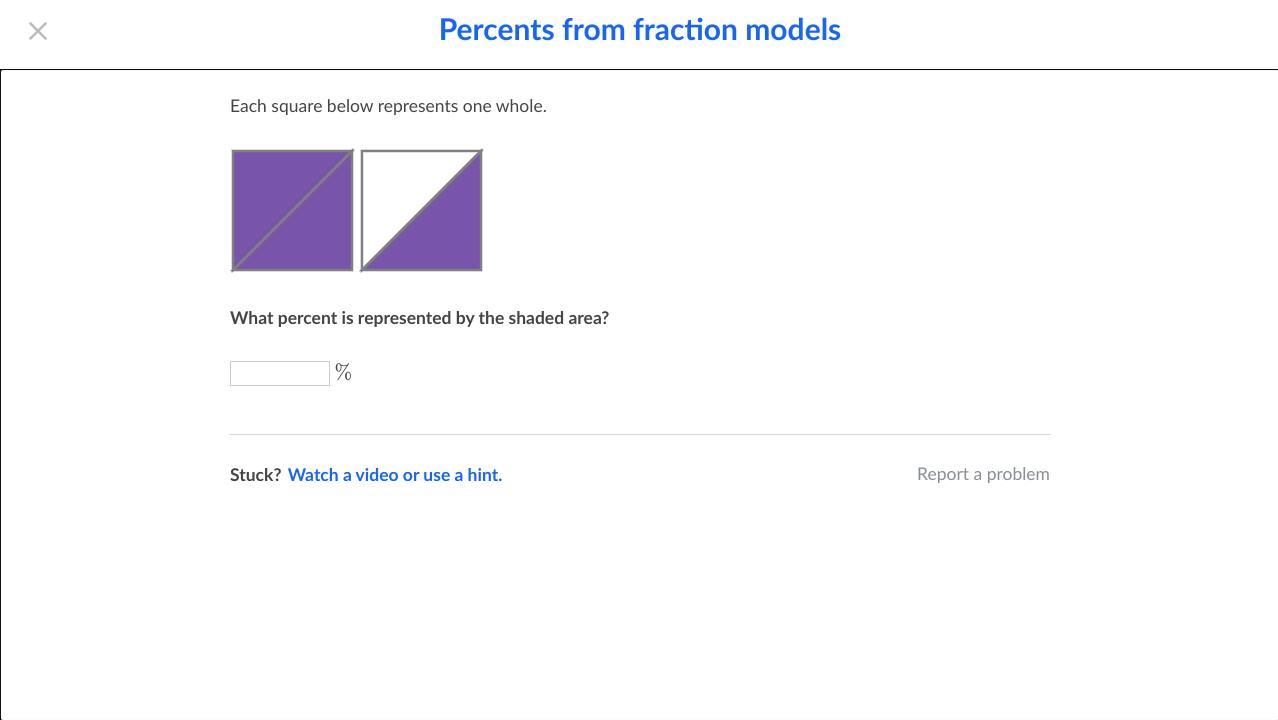Viewport: 1278px width, 720px height.
Task: Open "Watch a video or use a hint" link
Action: (395, 475)
